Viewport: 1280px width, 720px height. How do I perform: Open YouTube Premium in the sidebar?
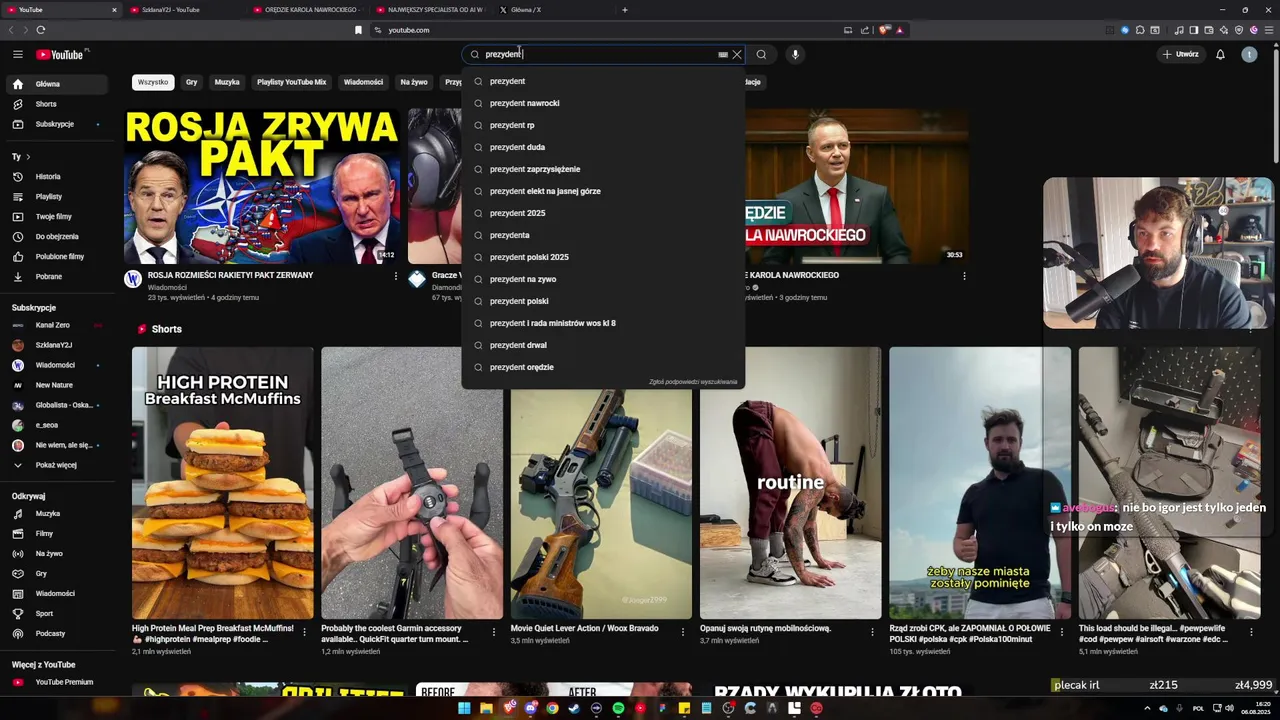coord(56,682)
